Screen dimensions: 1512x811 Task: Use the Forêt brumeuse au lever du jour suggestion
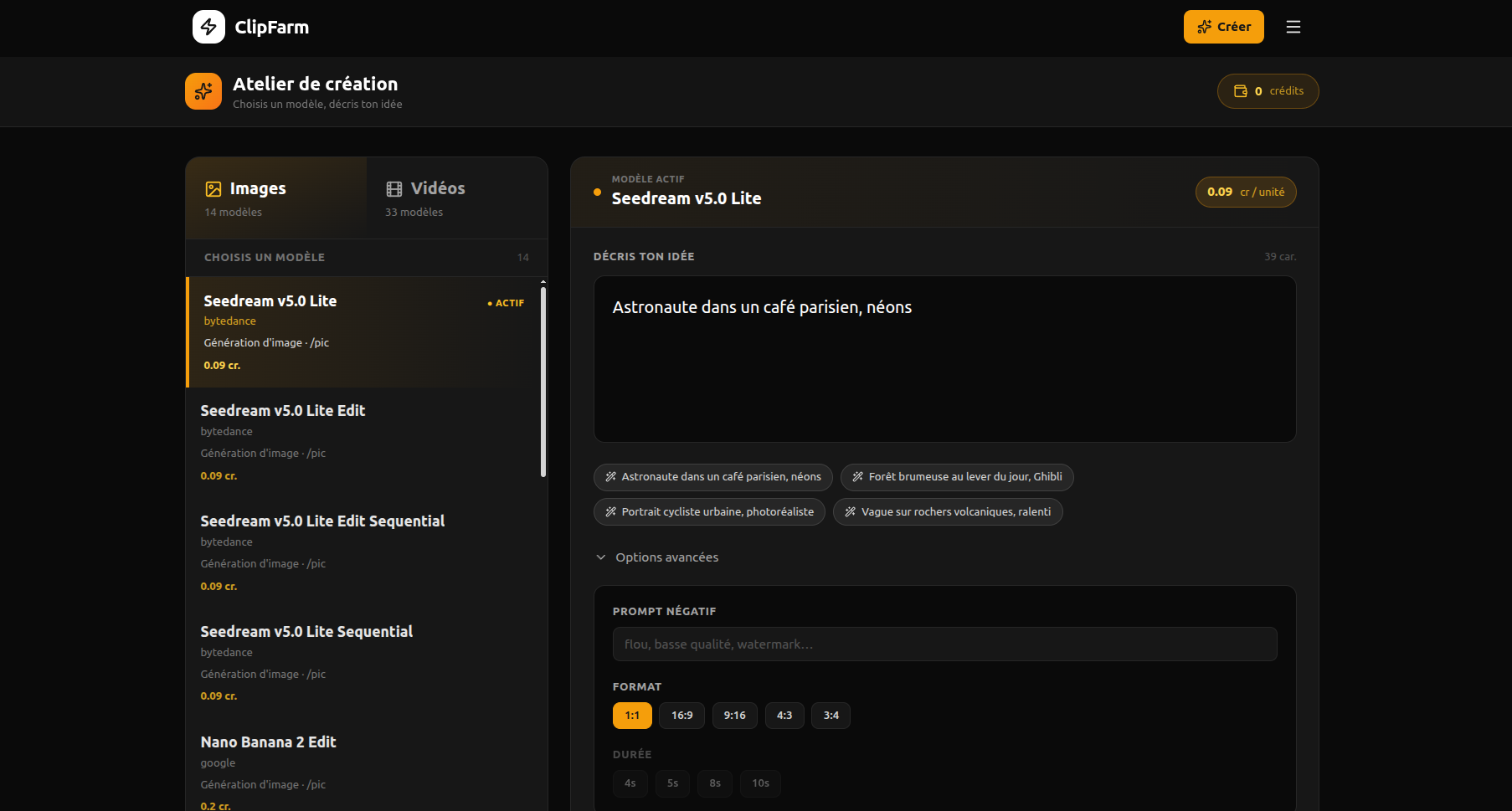coord(957,477)
